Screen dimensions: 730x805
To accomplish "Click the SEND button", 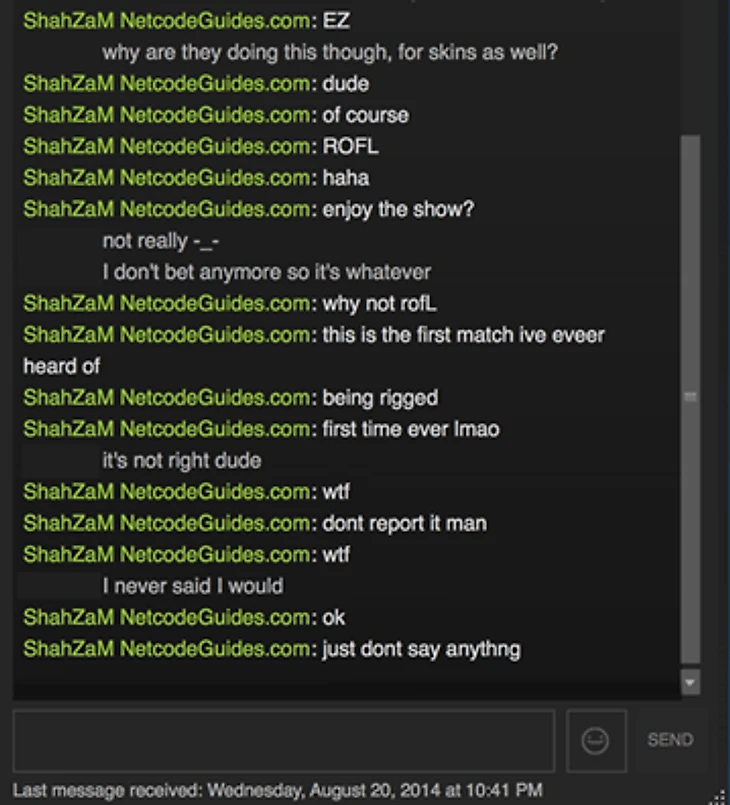I will (x=670, y=740).
